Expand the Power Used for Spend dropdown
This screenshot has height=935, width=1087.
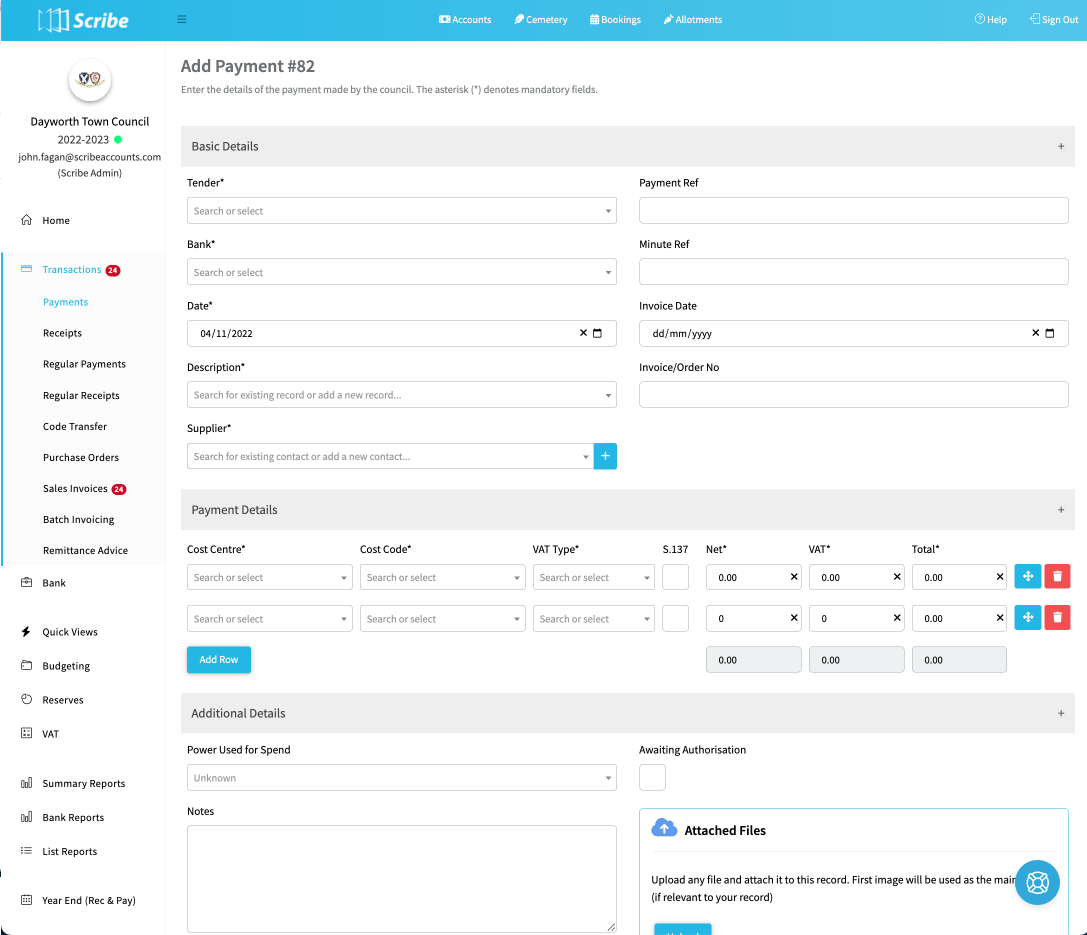[401, 777]
